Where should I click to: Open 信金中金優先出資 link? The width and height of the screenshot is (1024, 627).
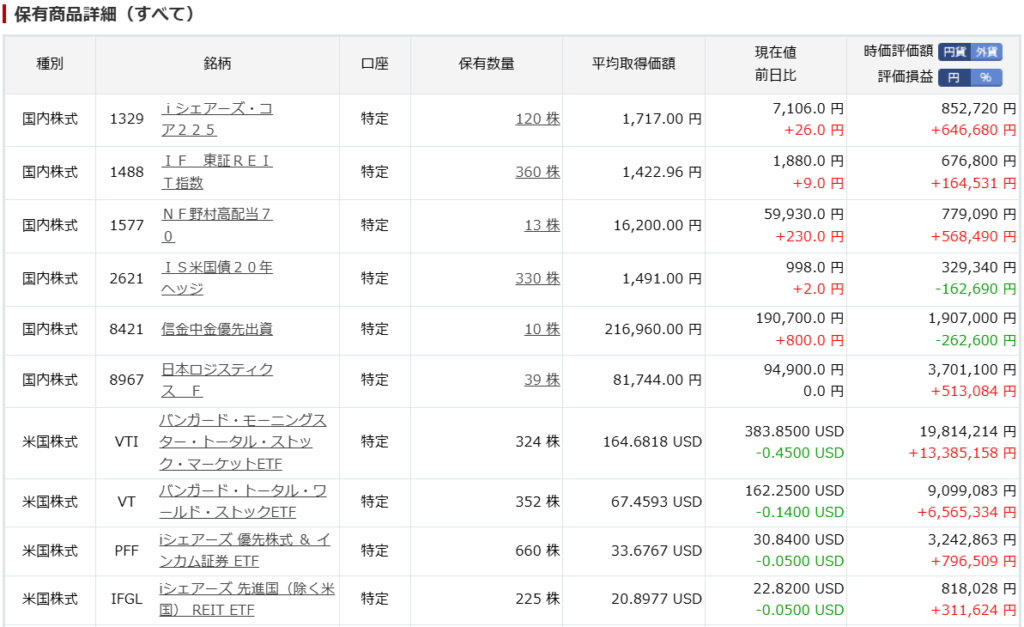[x=217, y=329]
